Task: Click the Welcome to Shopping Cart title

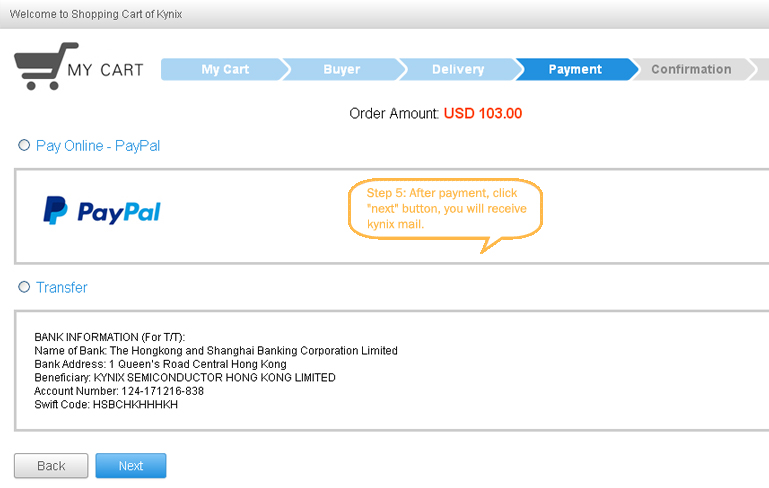Action: tap(96, 15)
